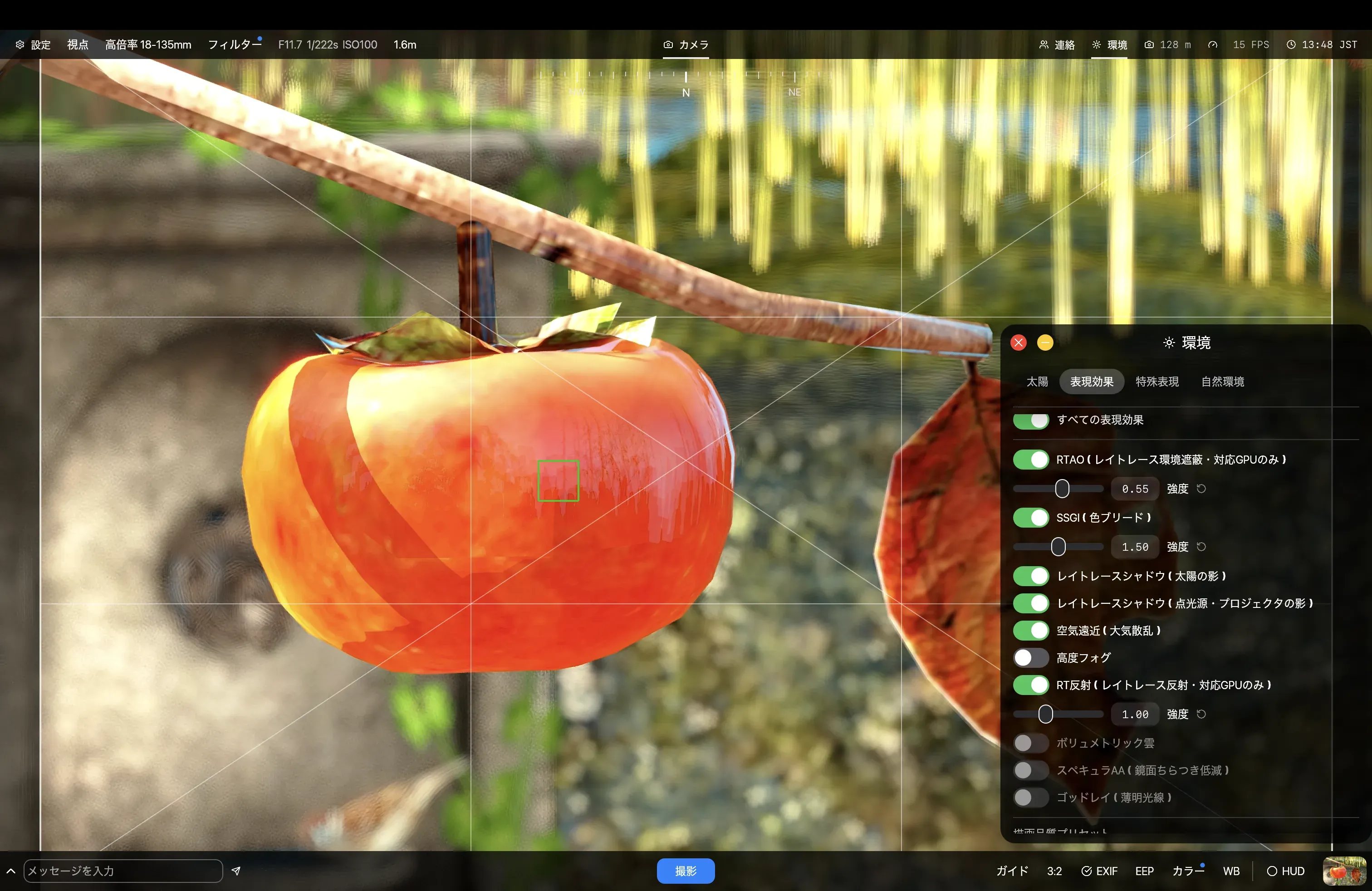Screen dimensions: 1372x891
Task: Toggle RT反射 switch
Action: pos(1031,685)
